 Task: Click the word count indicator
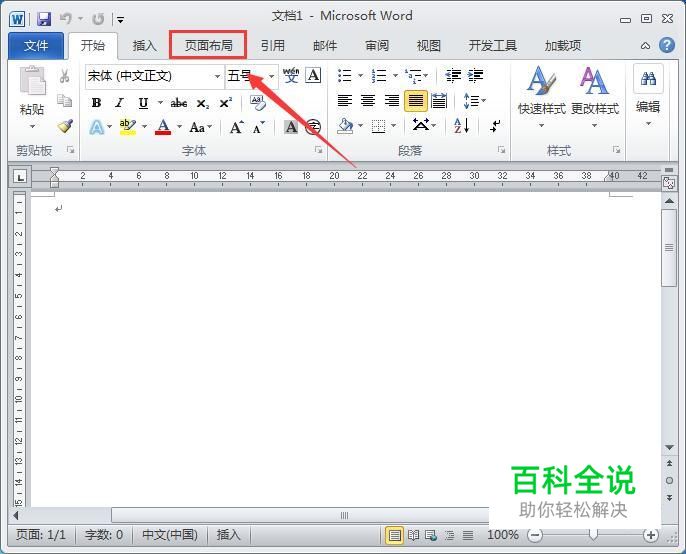104,535
